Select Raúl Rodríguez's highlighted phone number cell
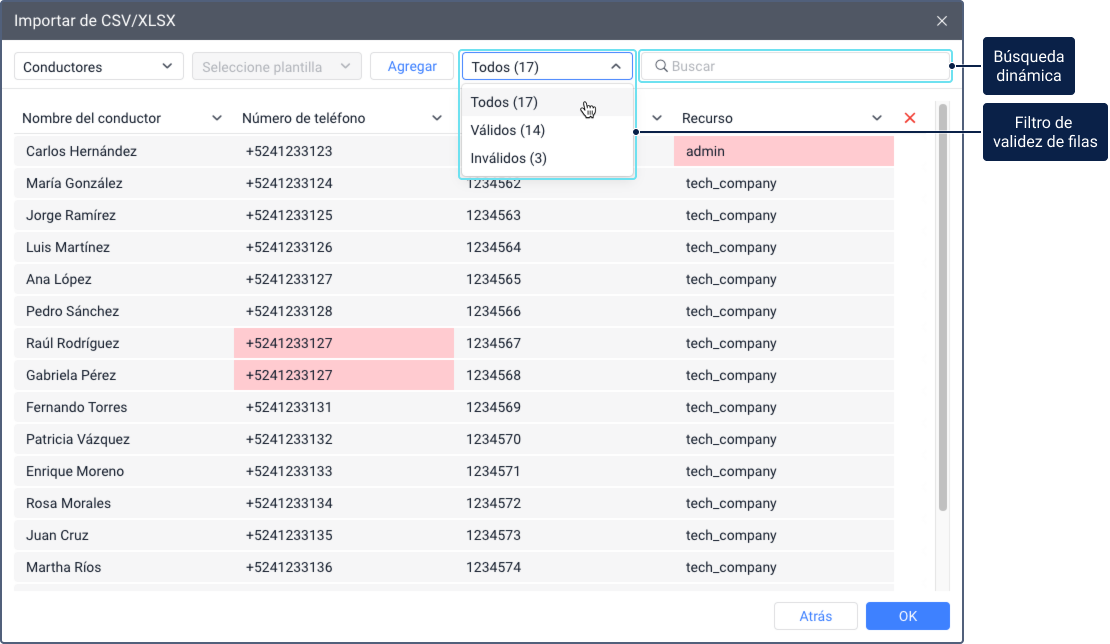1110x644 pixels. point(343,343)
